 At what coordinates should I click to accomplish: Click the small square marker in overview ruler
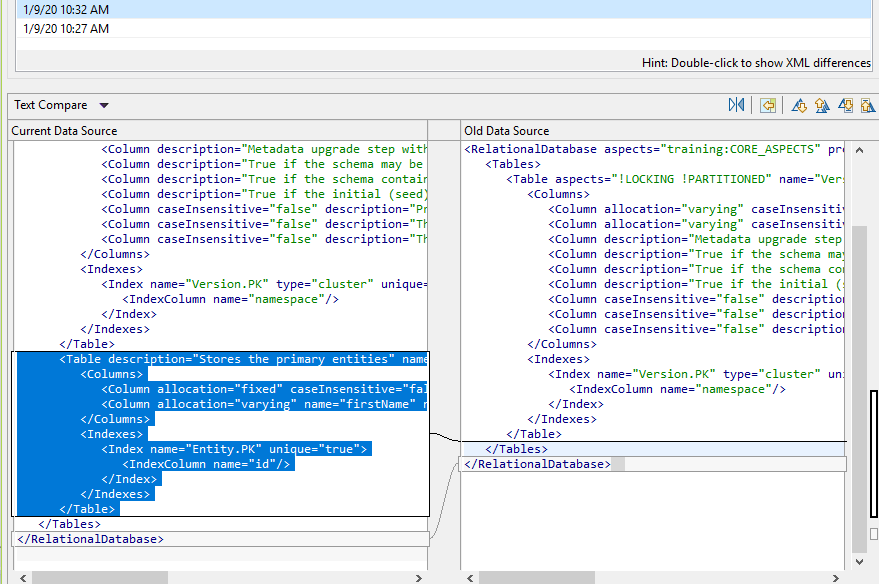tap(874, 534)
